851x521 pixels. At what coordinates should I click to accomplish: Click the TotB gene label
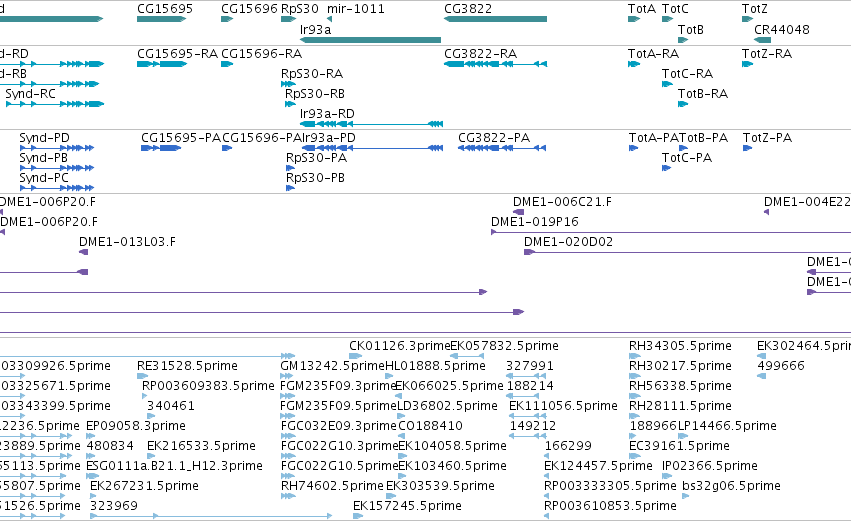pyautogui.click(x=690, y=29)
